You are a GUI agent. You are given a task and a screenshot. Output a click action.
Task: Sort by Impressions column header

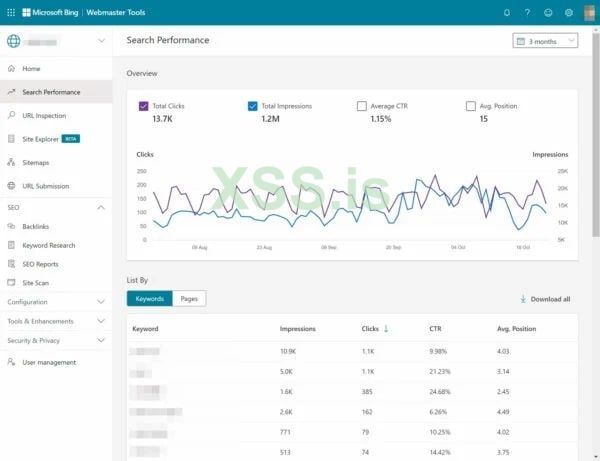click(x=298, y=329)
